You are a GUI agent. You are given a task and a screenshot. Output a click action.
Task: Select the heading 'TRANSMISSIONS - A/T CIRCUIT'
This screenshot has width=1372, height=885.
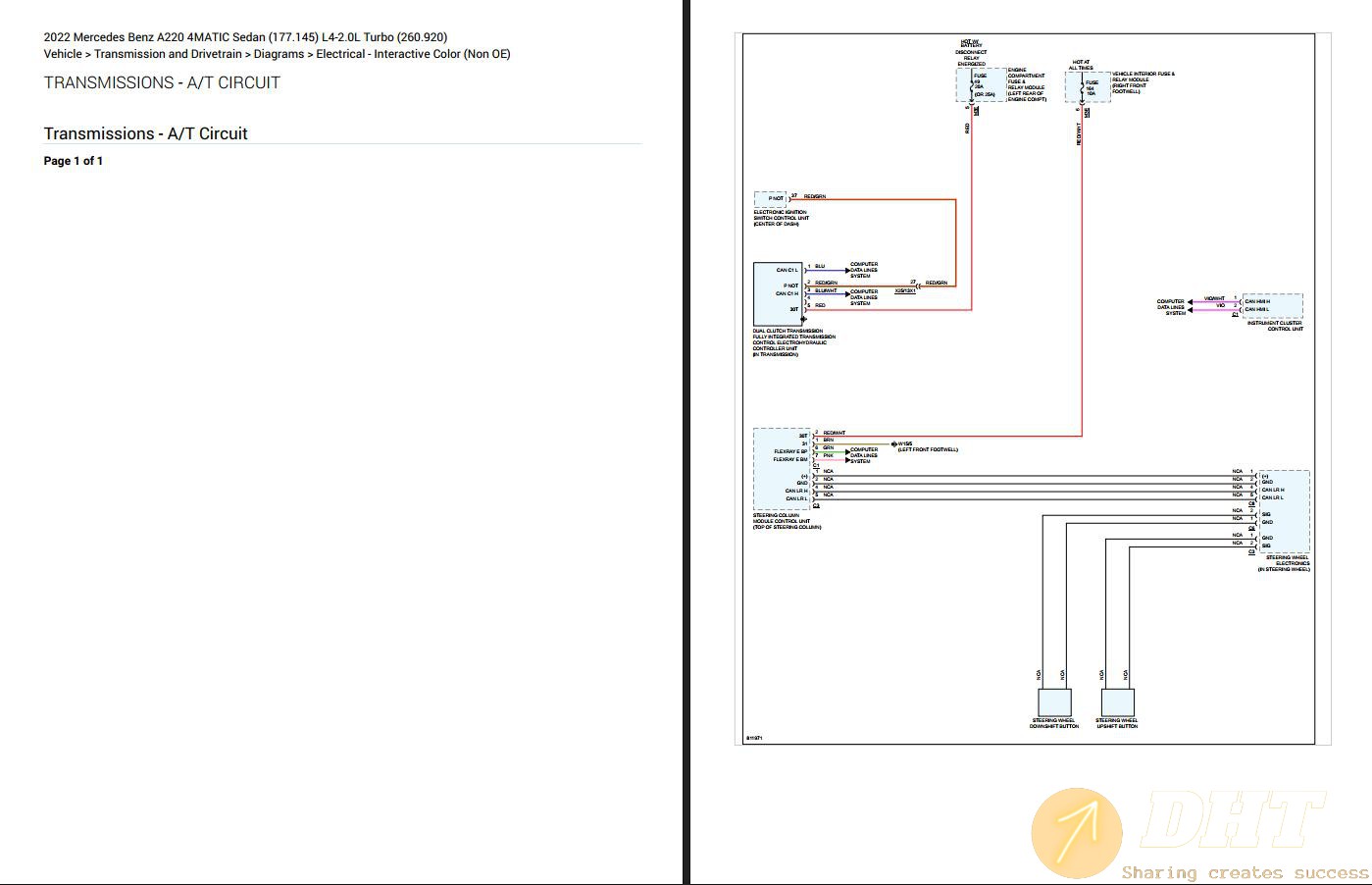coord(162,82)
